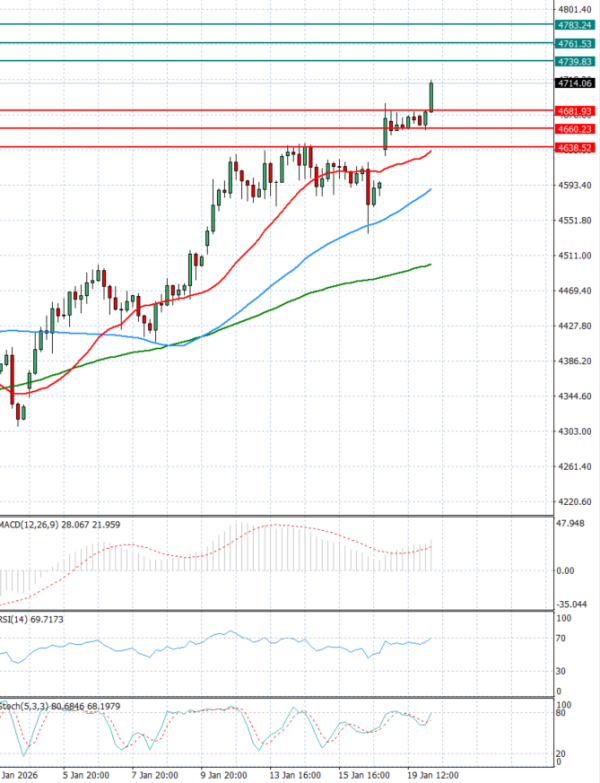Click the green moving average line's right end
The width and height of the screenshot is (600, 783).
[429, 265]
